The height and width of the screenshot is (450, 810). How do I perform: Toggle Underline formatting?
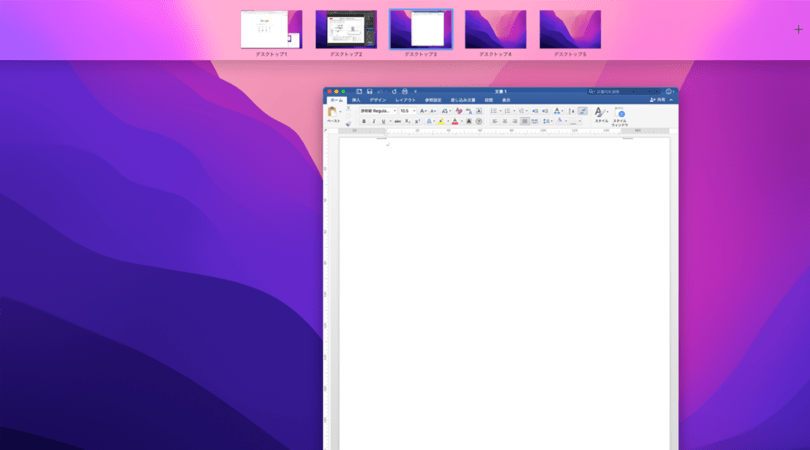[383, 121]
